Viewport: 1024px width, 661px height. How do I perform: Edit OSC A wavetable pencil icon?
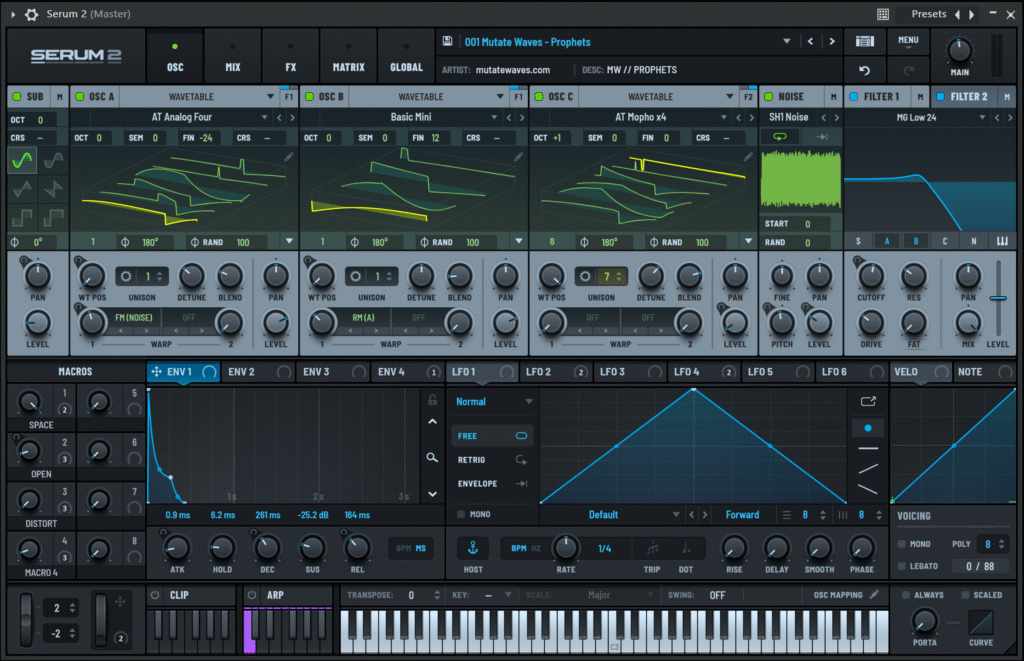(289, 157)
